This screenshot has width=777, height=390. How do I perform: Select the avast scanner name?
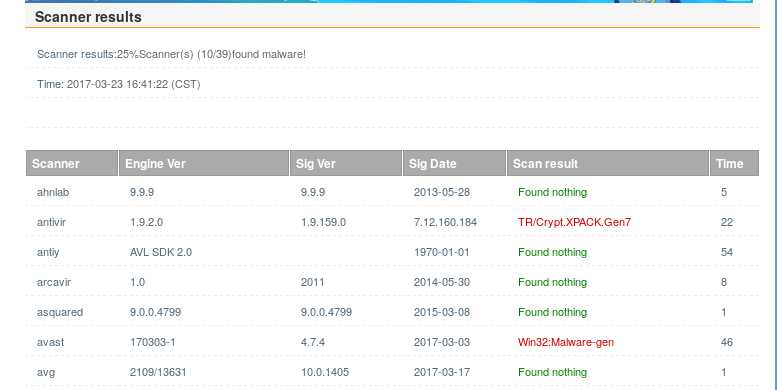coord(50,342)
